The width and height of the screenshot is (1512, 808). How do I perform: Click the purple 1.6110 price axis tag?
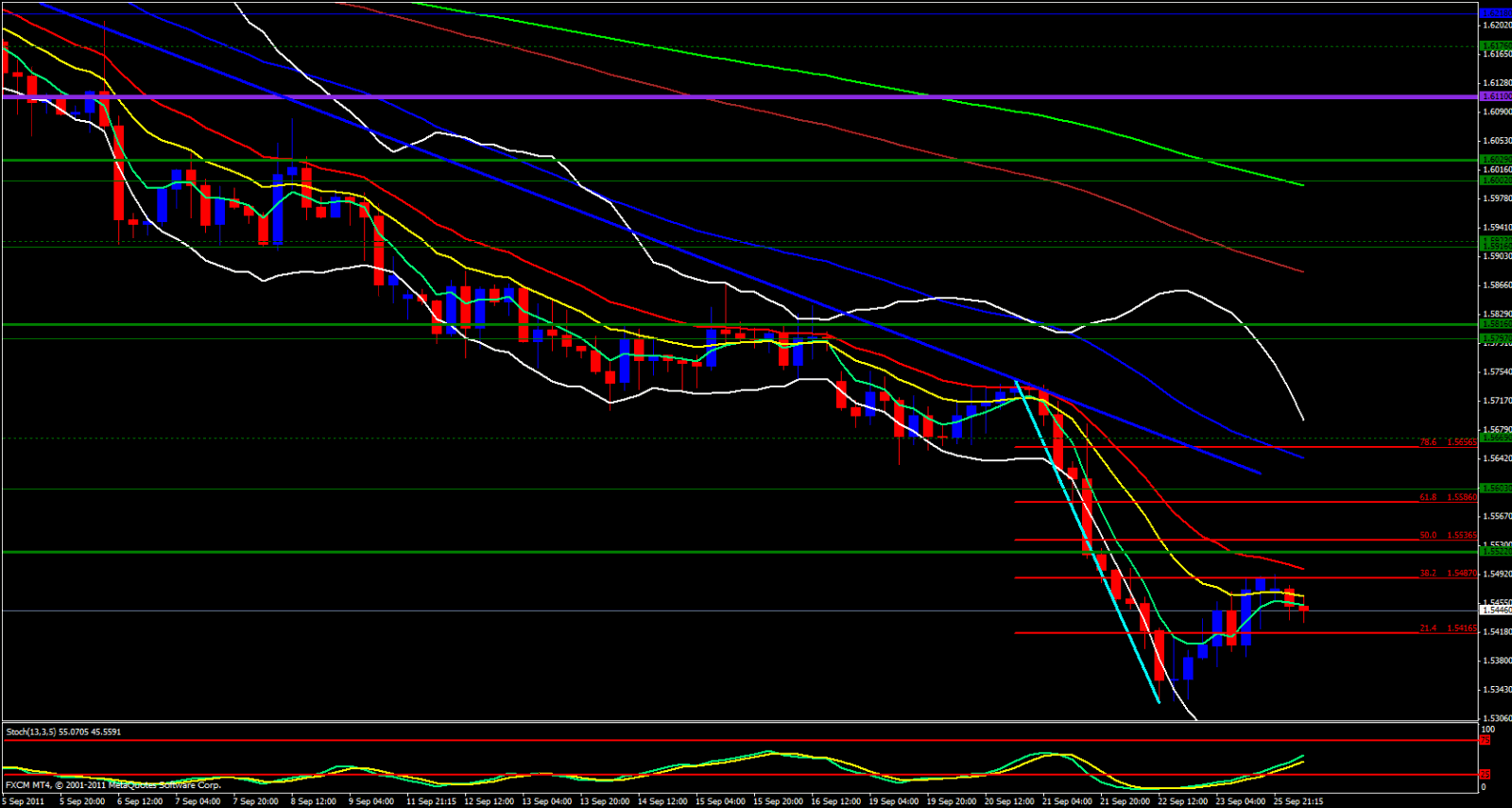click(1495, 96)
